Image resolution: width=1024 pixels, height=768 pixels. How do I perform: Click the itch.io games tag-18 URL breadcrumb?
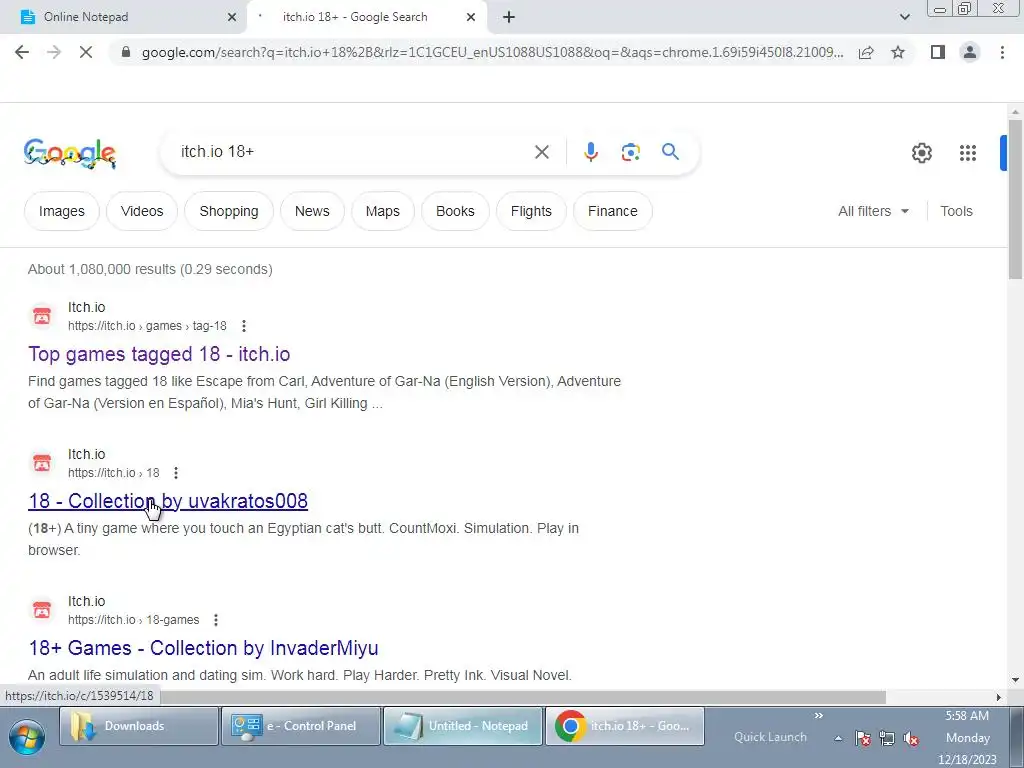(148, 326)
